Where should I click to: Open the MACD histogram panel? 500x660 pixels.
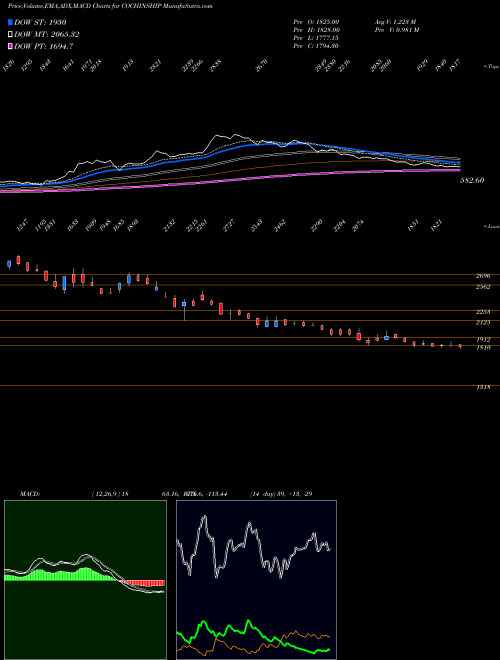85,580
